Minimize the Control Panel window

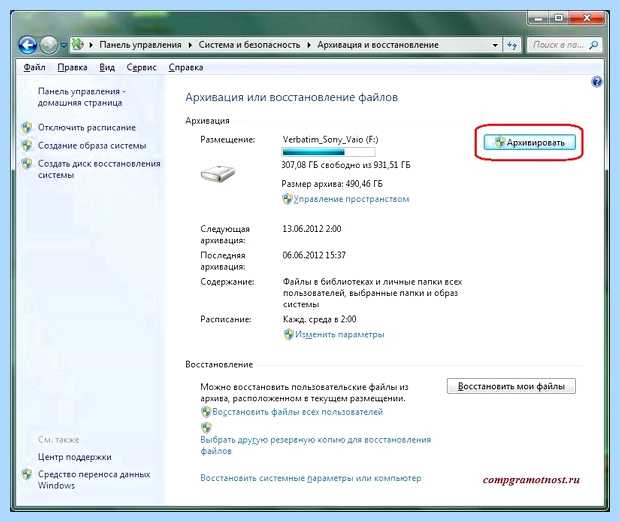click(539, 18)
